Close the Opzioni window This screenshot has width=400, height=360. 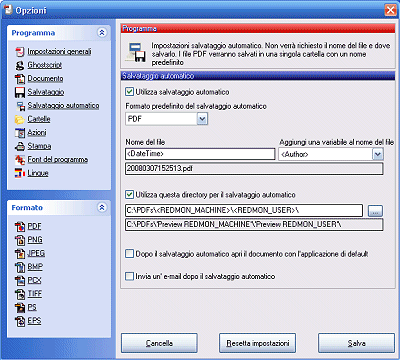pos(390,10)
